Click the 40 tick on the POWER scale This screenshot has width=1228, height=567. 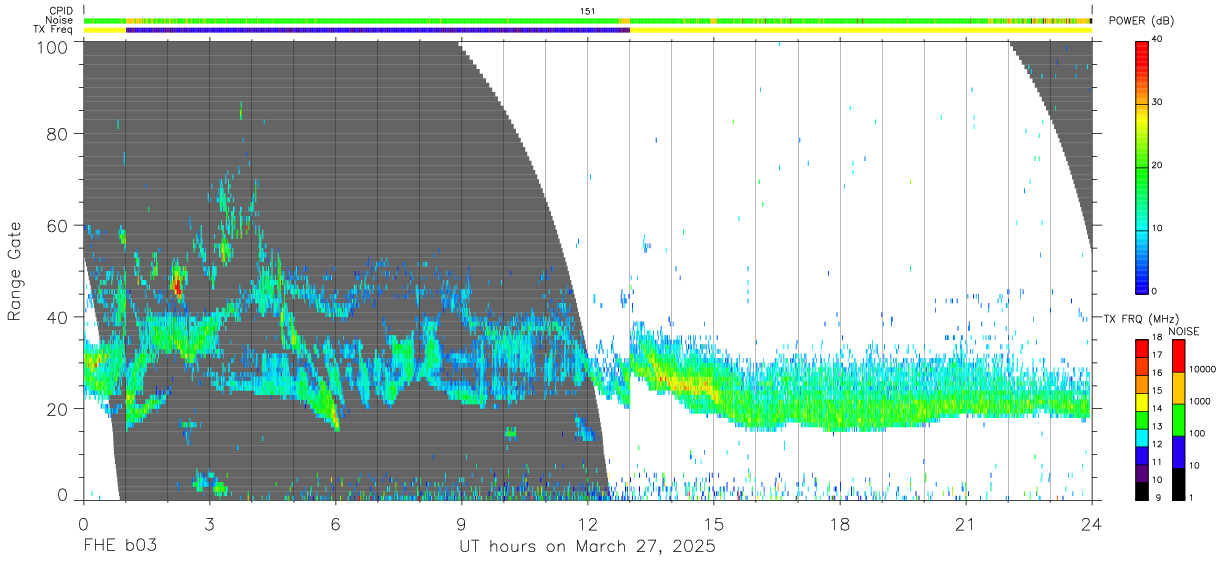tap(1157, 39)
